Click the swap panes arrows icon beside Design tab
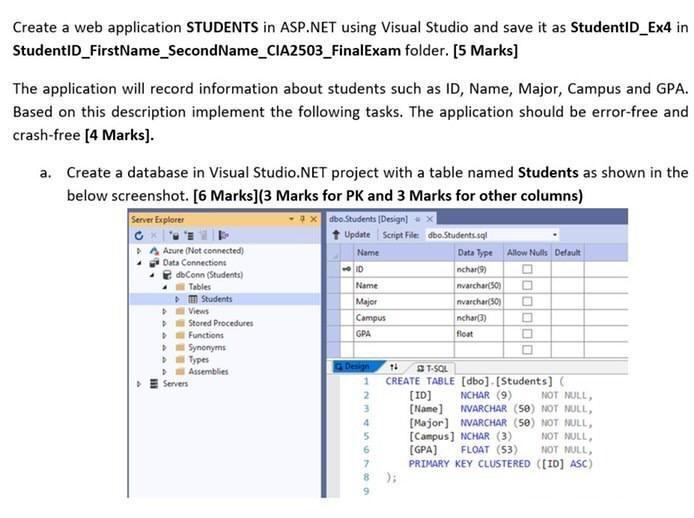The height and width of the screenshot is (518, 694). [x=394, y=367]
